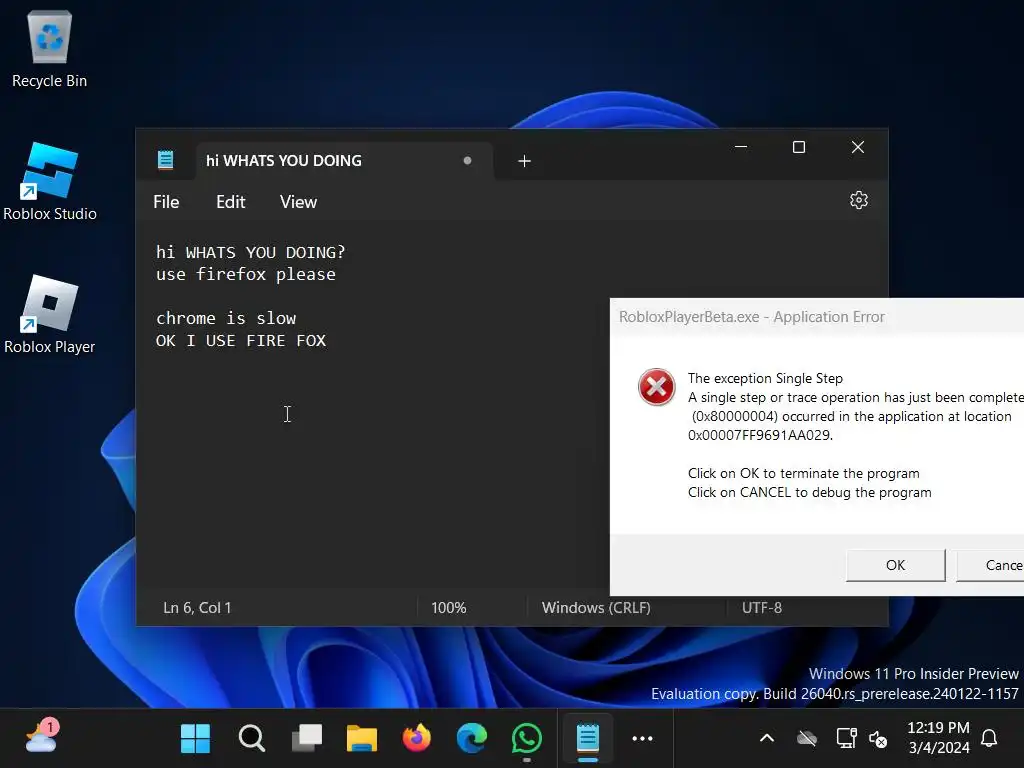Click OK to terminate Roblox program
The image size is (1024, 768).
(895, 565)
